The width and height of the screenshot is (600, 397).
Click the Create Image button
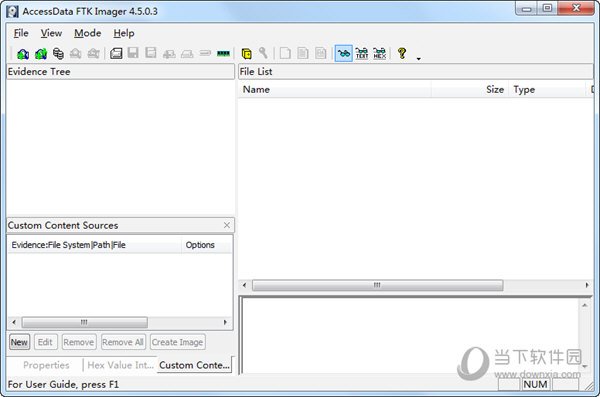click(x=178, y=342)
